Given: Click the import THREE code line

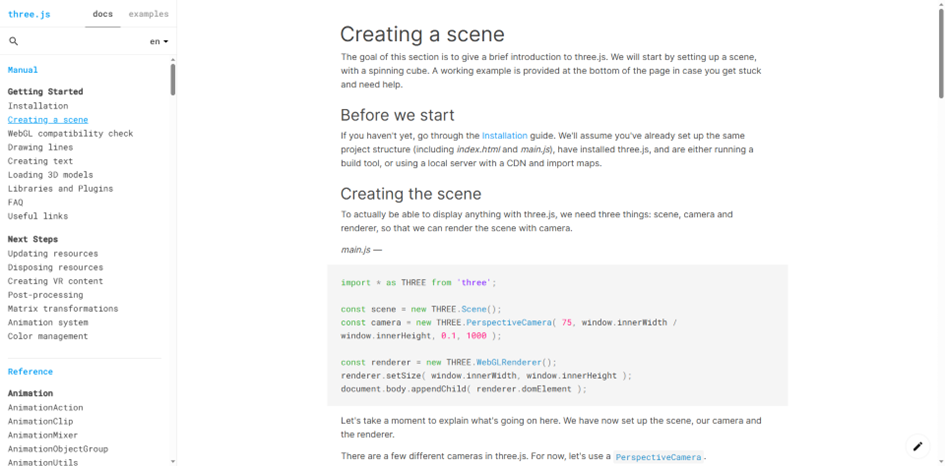Looking at the screenshot, I should [419, 282].
